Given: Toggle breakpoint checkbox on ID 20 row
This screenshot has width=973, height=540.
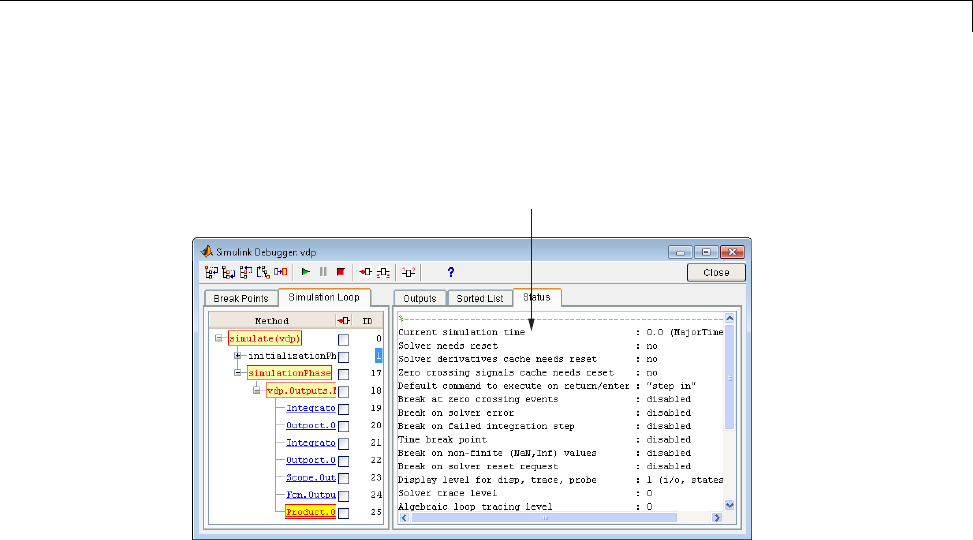Looking at the screenshot, I should click(x=343, y=426).
